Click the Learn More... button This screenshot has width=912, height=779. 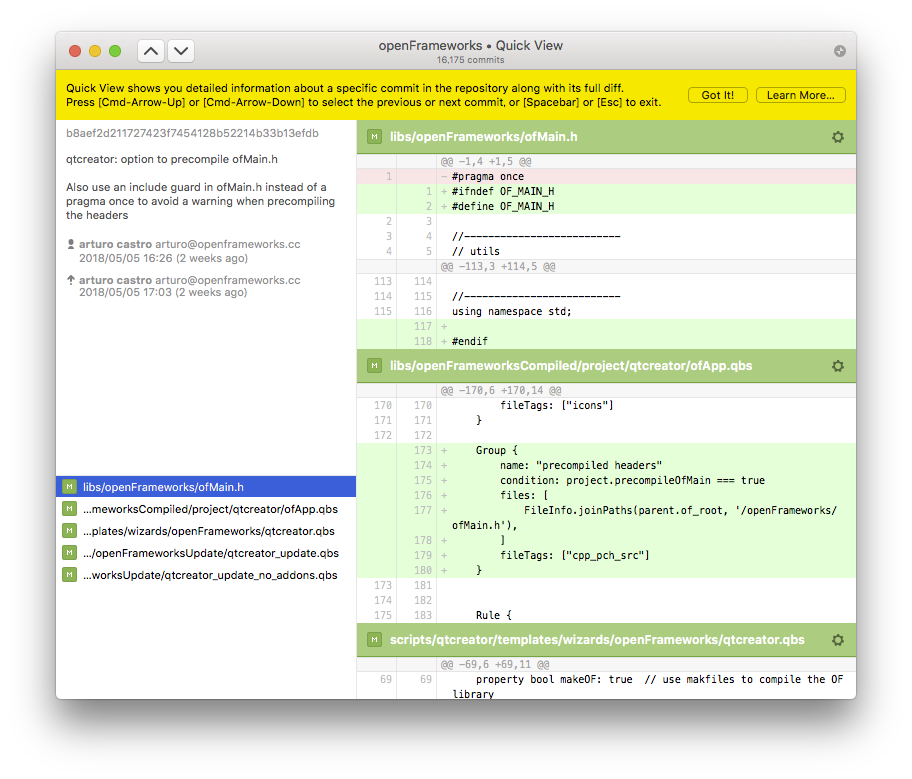click(x=800, y=95)
